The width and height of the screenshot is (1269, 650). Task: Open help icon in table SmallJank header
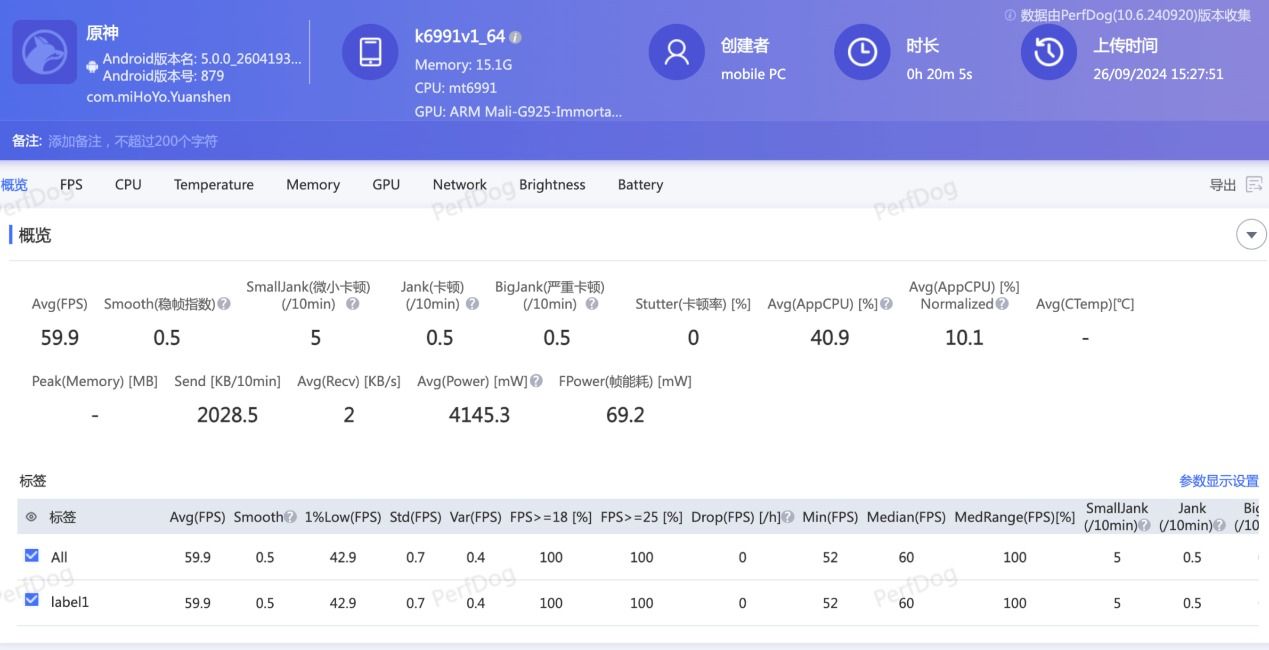[x=1144, y=525]
